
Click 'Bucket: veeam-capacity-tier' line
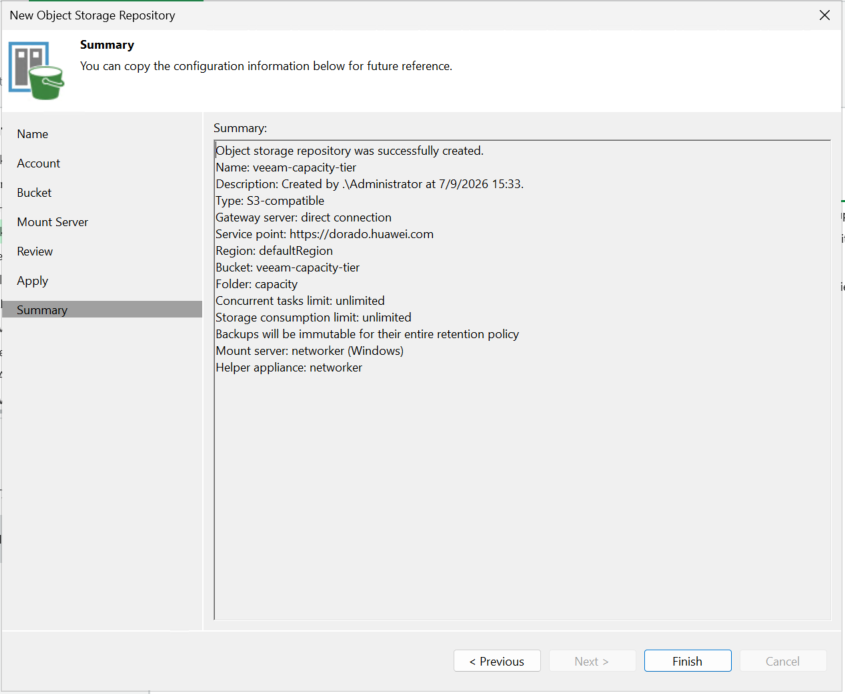(287, 268)
